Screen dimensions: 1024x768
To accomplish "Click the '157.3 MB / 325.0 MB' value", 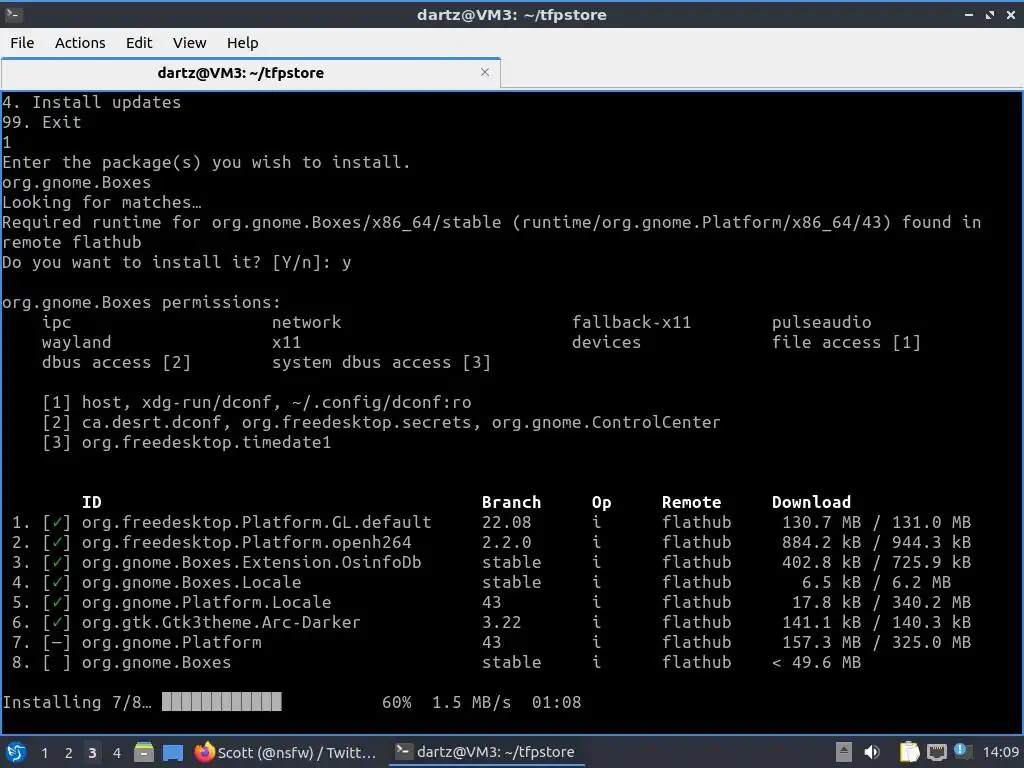I will click(876, 643).
